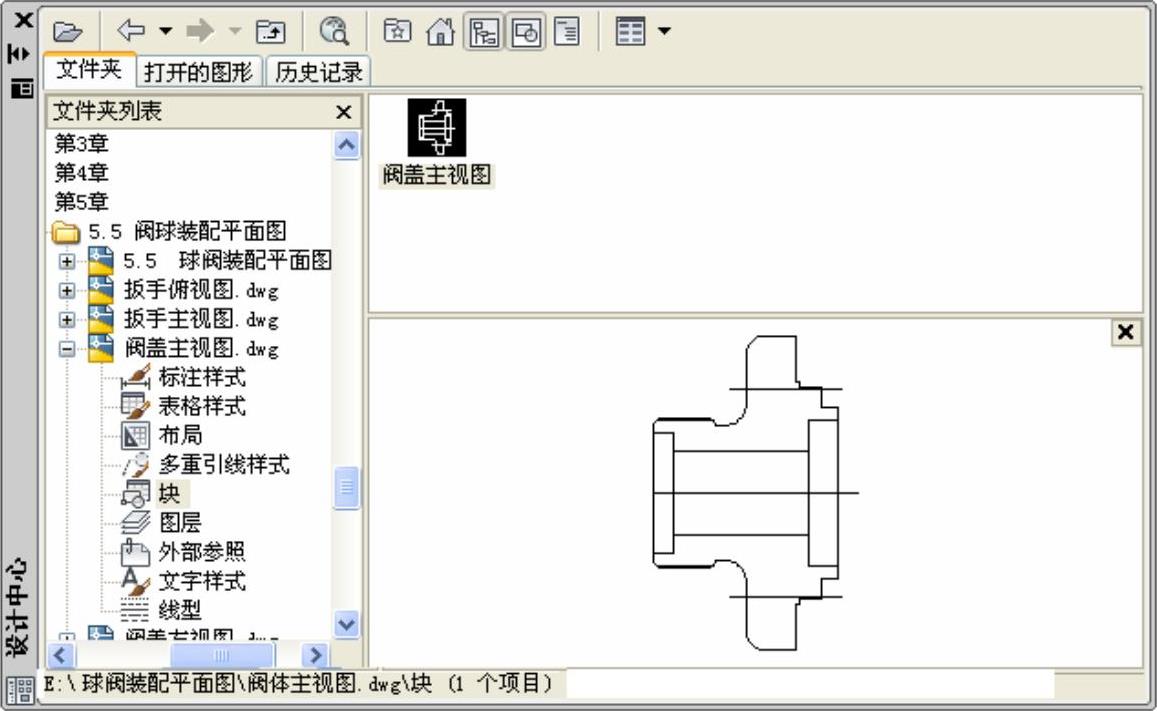This screenshot has width=1157, height=711.
Task: Click the 线型 linetype icon
Action: click(135, 609)
